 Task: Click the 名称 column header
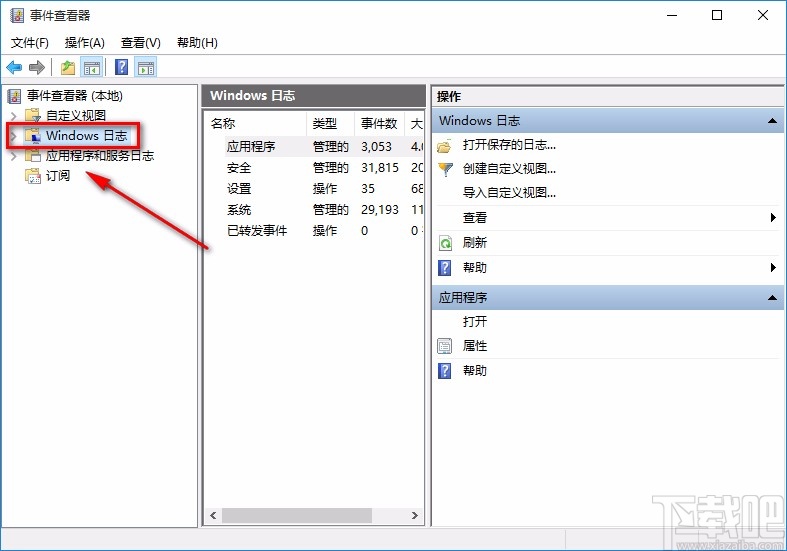(256, 123)
